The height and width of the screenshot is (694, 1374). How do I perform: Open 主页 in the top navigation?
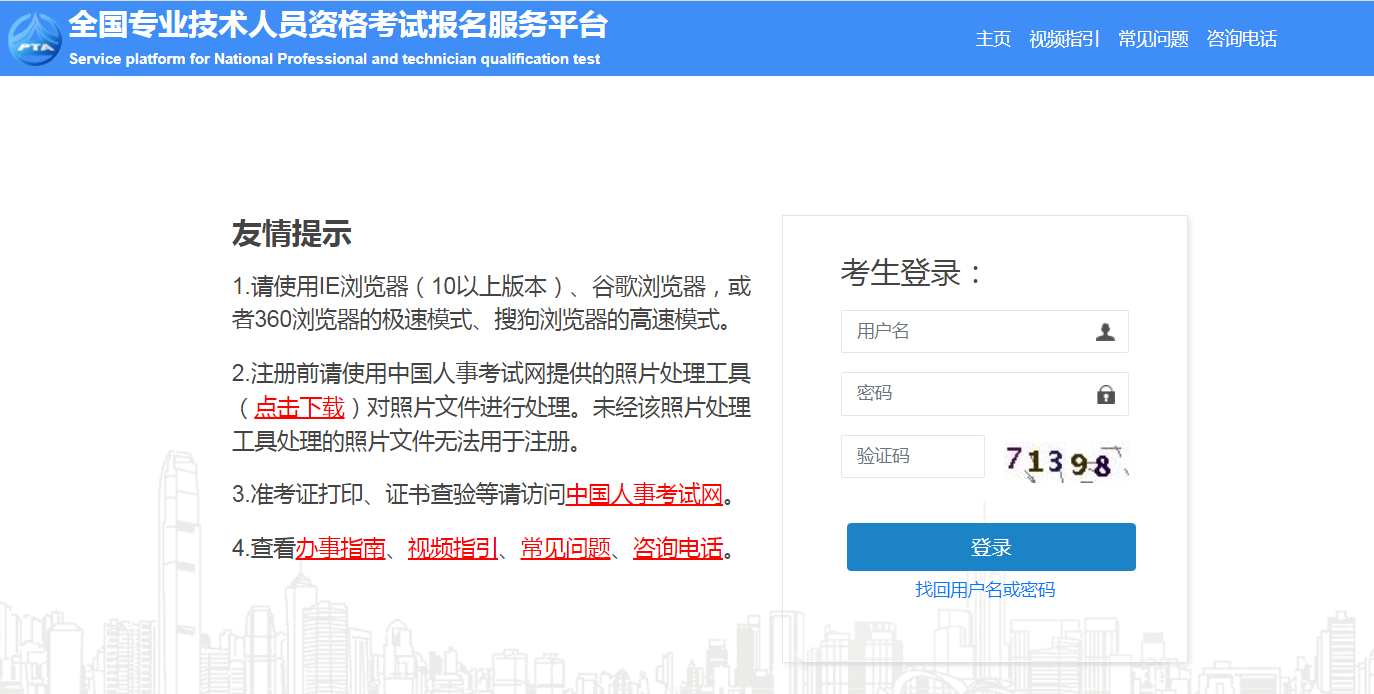coord(993,39)
